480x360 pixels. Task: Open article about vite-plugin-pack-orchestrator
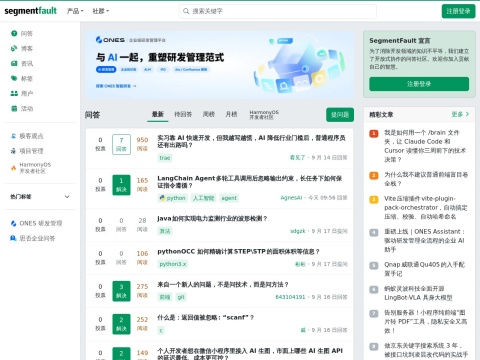point(426,207)
